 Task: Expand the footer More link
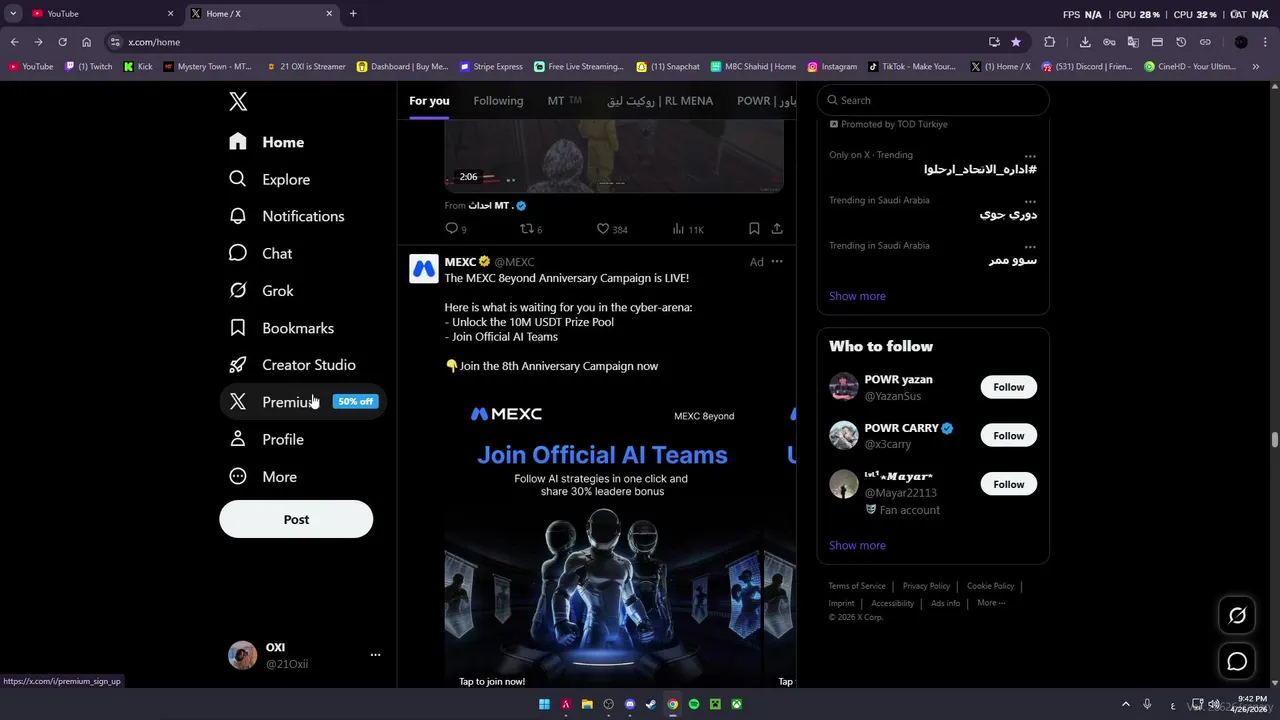point(991,603)
